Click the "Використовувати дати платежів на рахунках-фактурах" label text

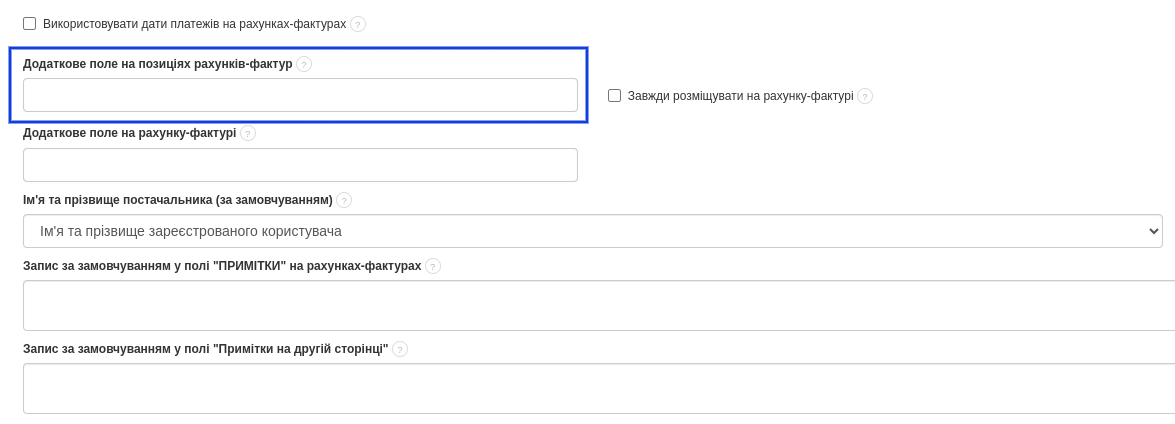(194, 24)
